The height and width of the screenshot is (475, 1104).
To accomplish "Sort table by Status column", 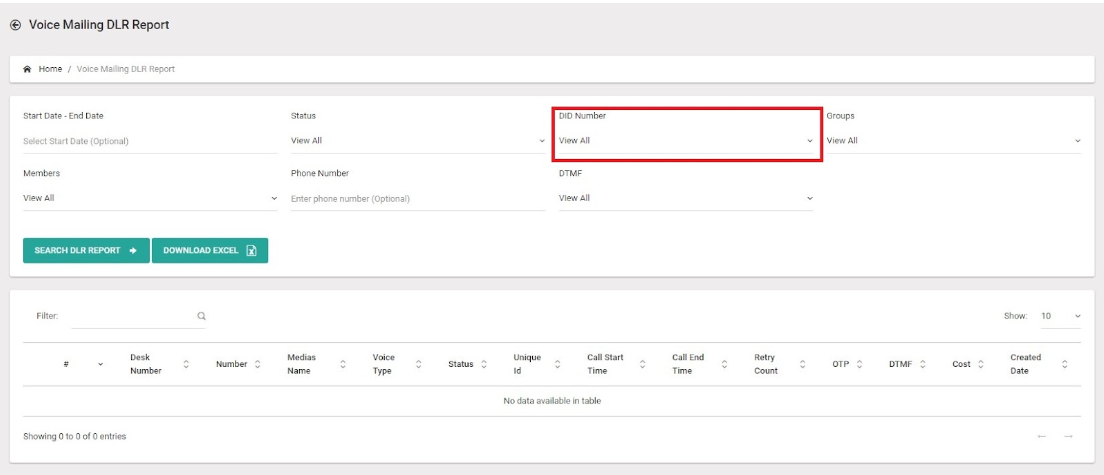I will click(468, 364).
